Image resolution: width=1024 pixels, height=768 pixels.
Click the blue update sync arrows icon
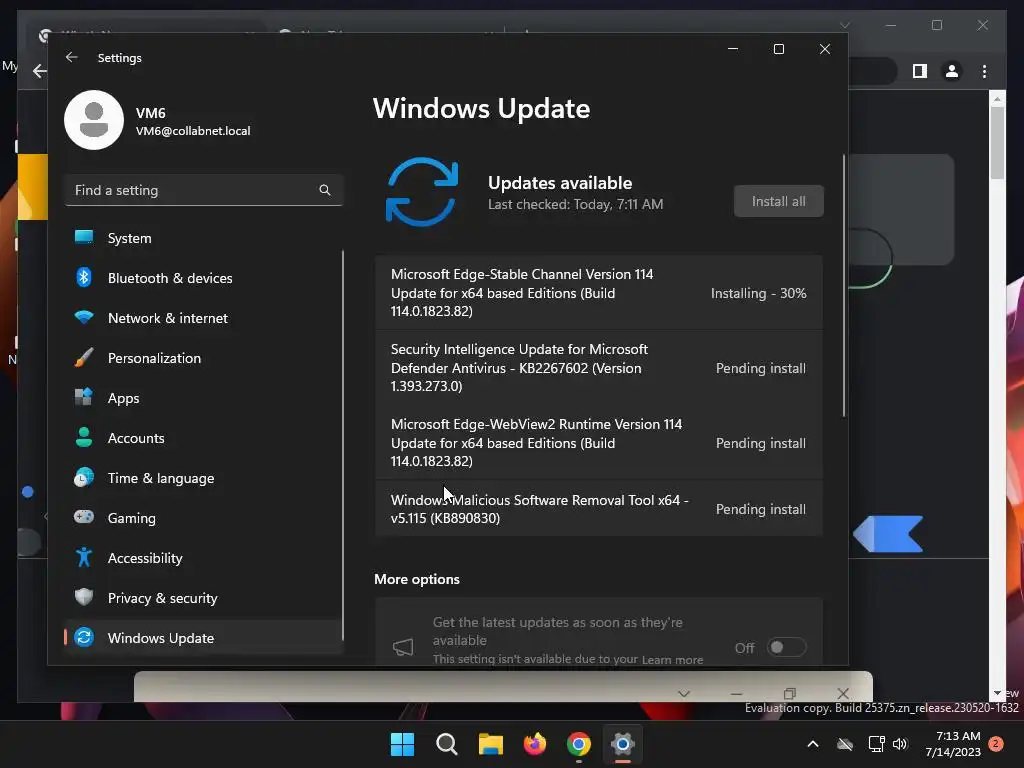click(422, 191)
